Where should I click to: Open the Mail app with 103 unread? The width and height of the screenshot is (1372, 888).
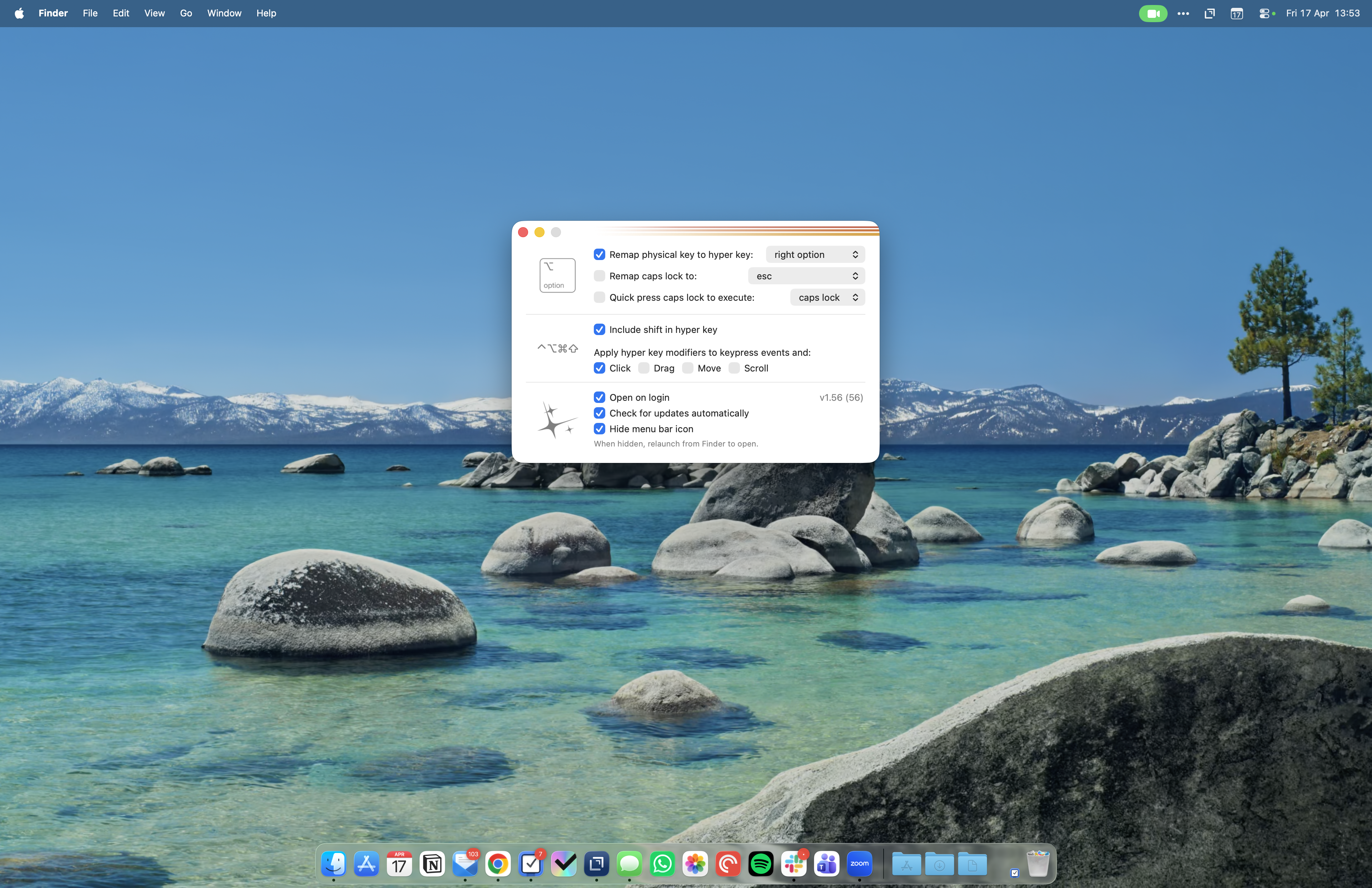tap(464, 864)
